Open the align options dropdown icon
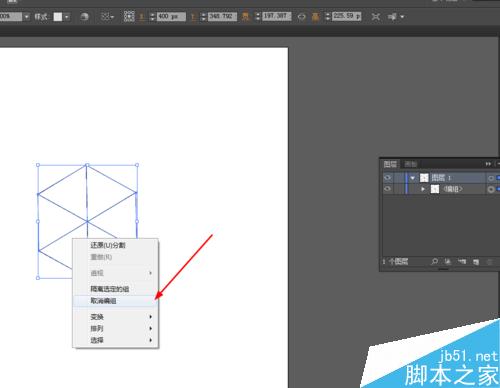 [x=107, y=17]
